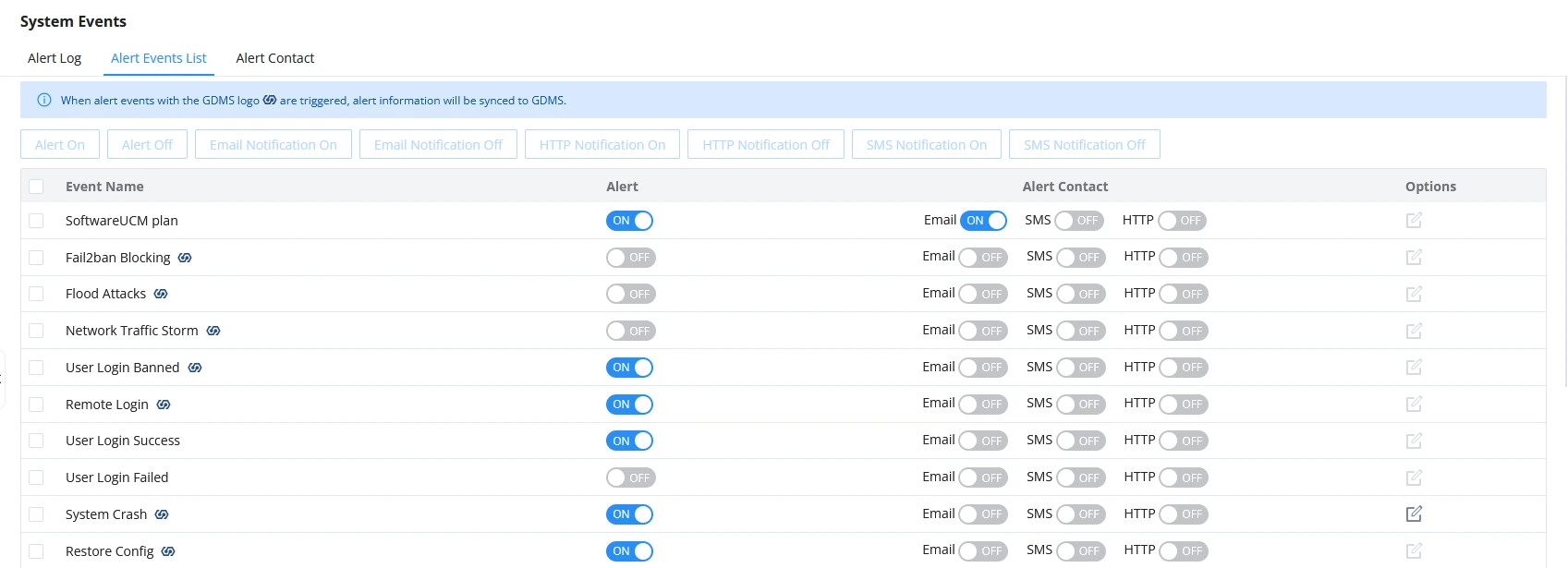Click SMS Notification Off button
1568x568 pixels.
[x=1085, y=145]
